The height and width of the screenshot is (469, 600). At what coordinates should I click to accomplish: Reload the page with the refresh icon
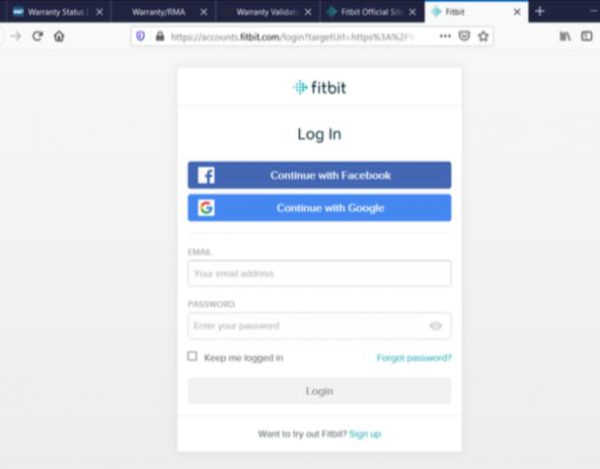coord(37,36)
